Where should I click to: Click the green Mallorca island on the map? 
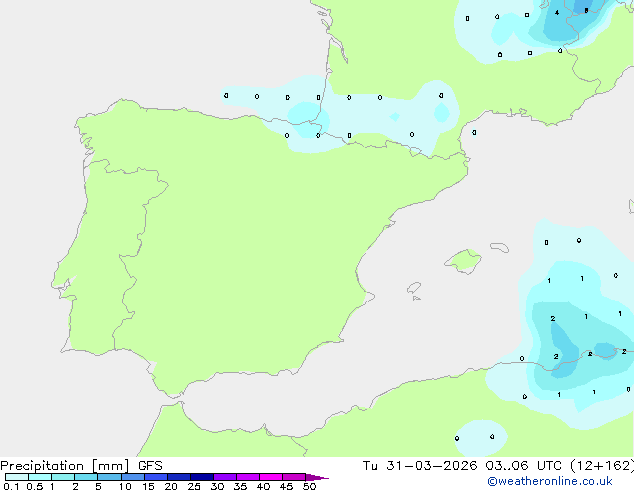[463, 261]
